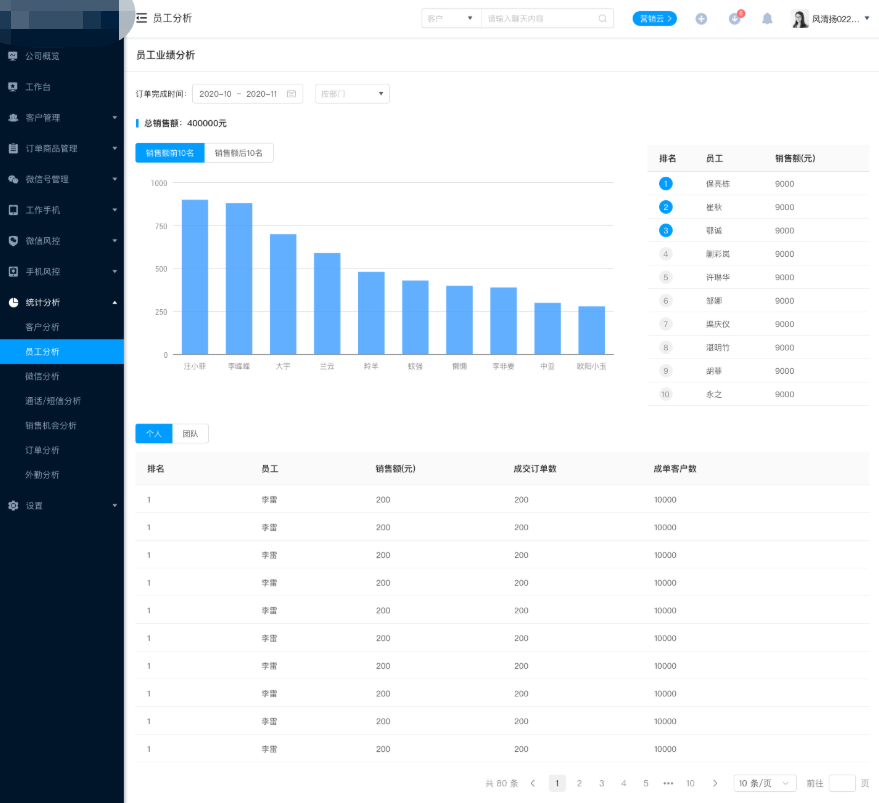Click the pagination ellipsis more pages
The image size is (879, 803).
668,783
